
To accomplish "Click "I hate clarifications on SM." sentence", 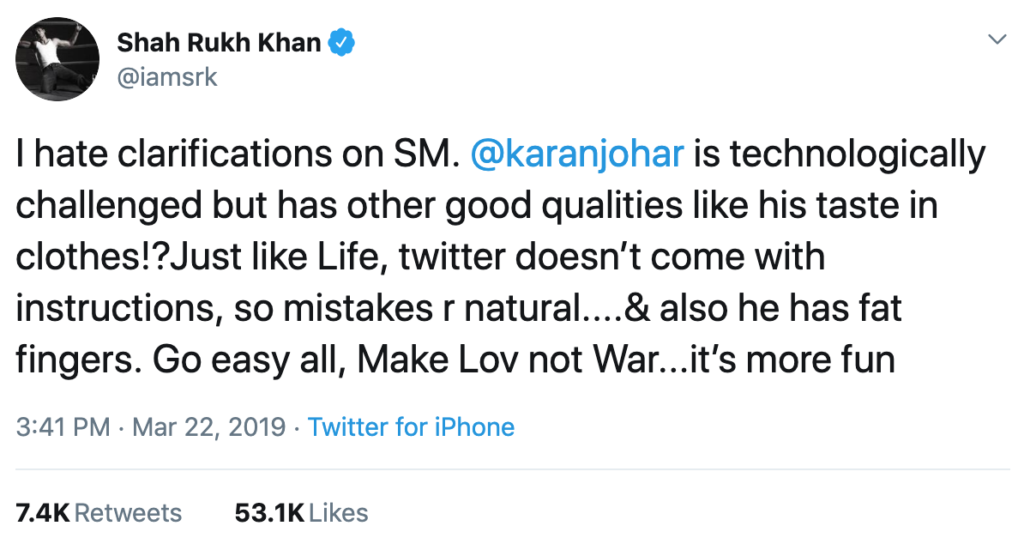I will click(238, 154).
